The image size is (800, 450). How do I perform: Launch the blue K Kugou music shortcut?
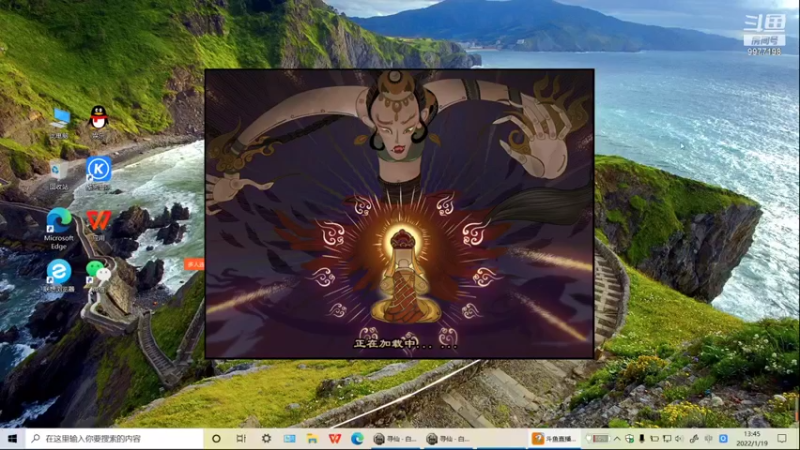tap(98, 173)
